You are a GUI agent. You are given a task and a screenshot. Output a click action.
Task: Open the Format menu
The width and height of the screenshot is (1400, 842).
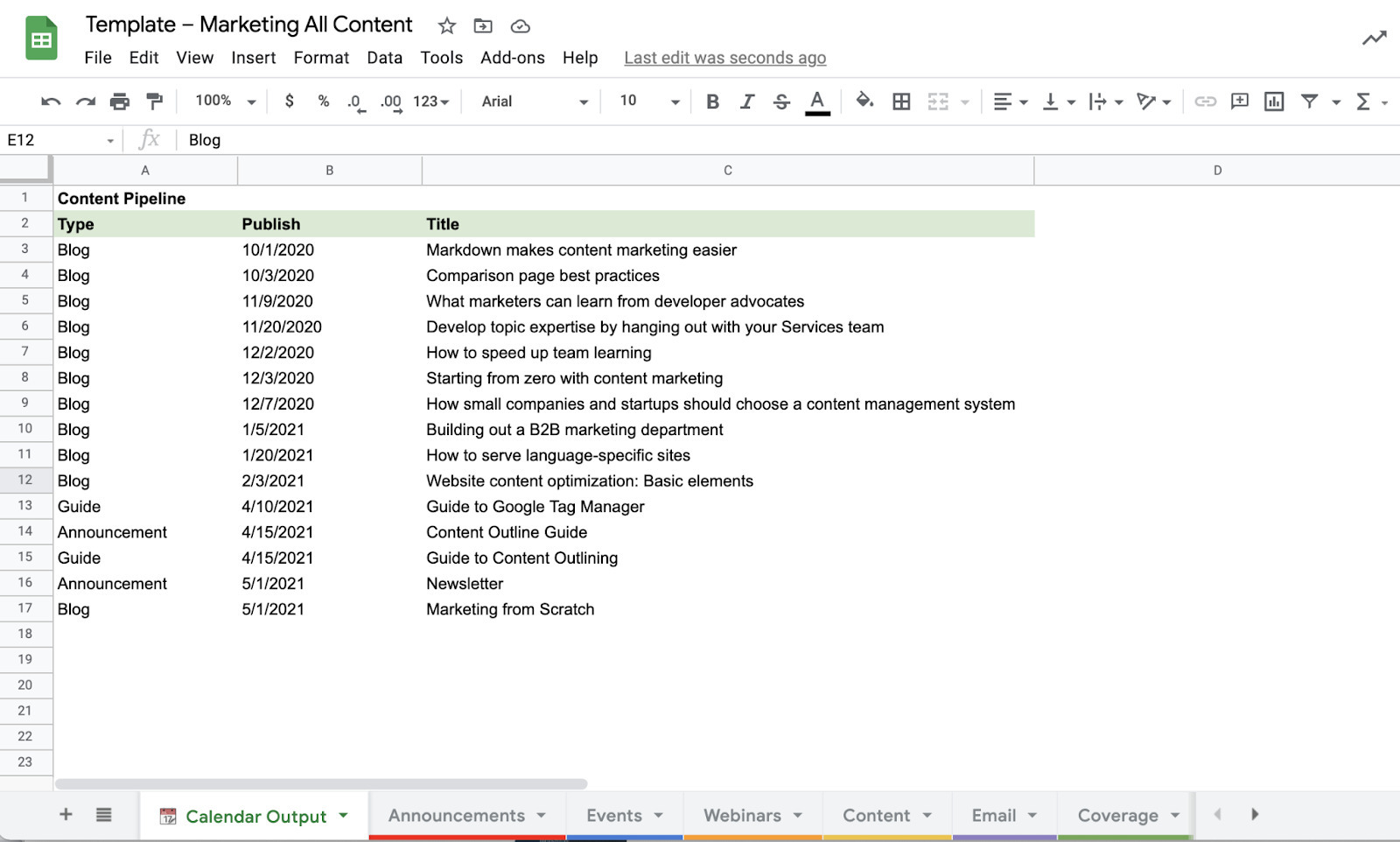pyautogui.click(x=321, y=58)
